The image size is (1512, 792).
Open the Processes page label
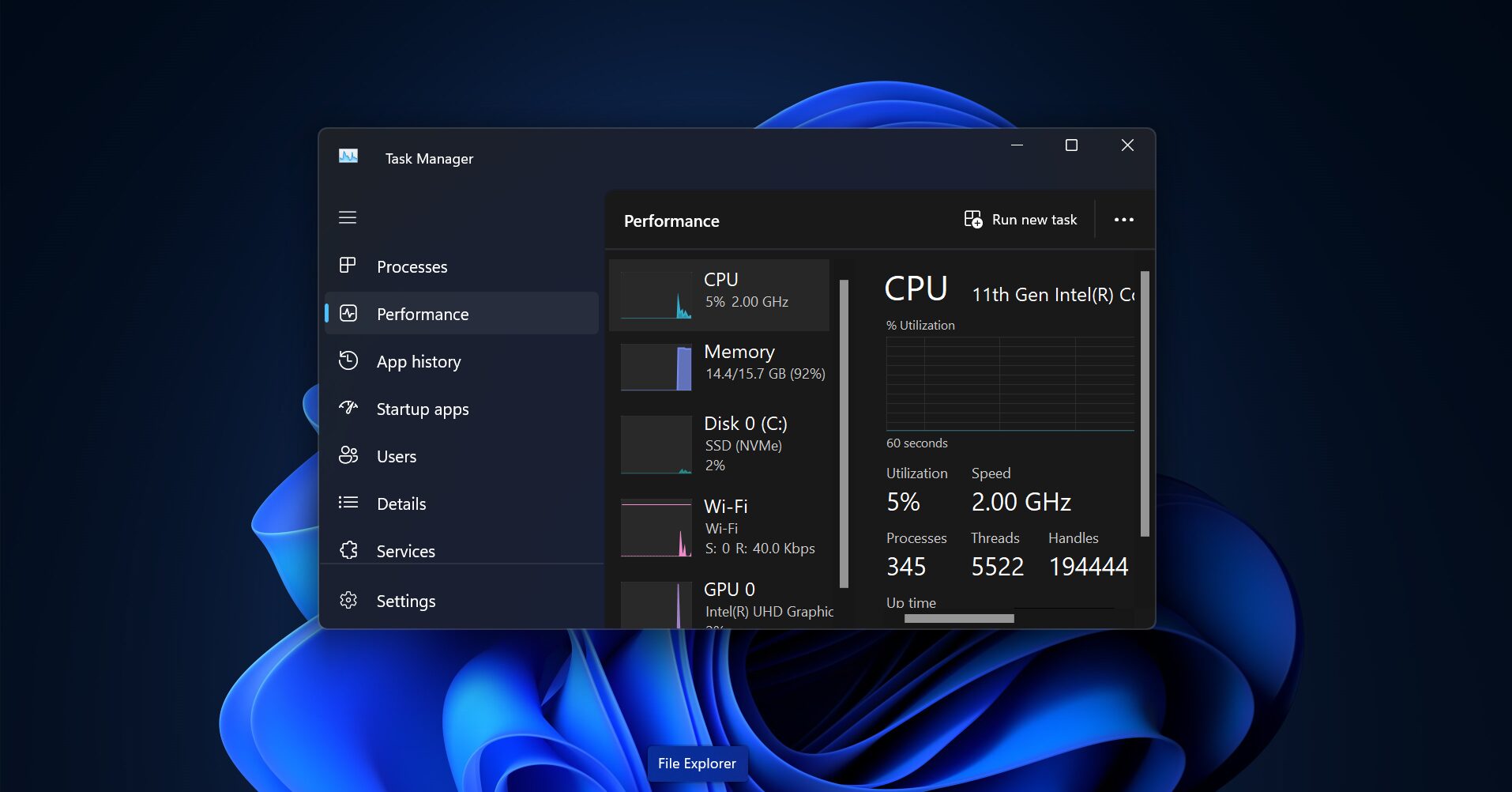412,267
